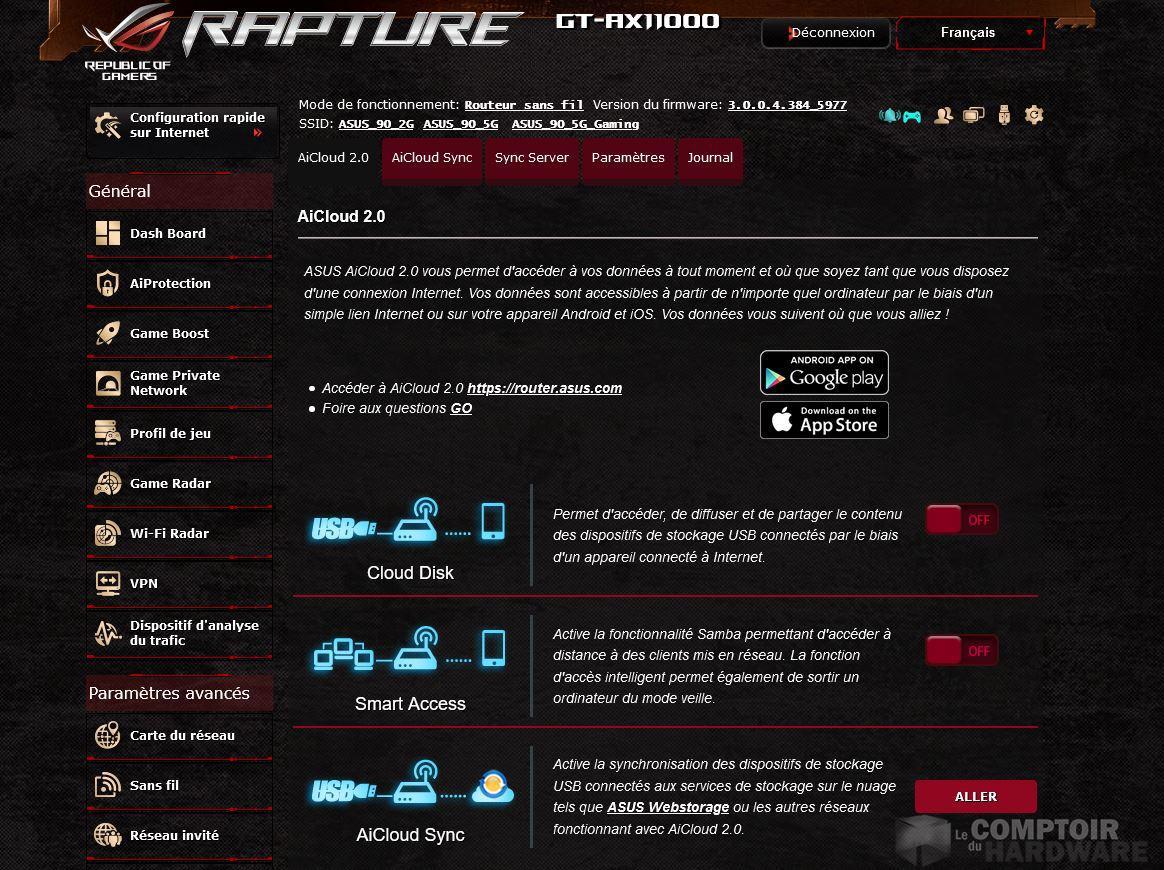Click the AiCloud Sync caption under diagram

[410, 835]
